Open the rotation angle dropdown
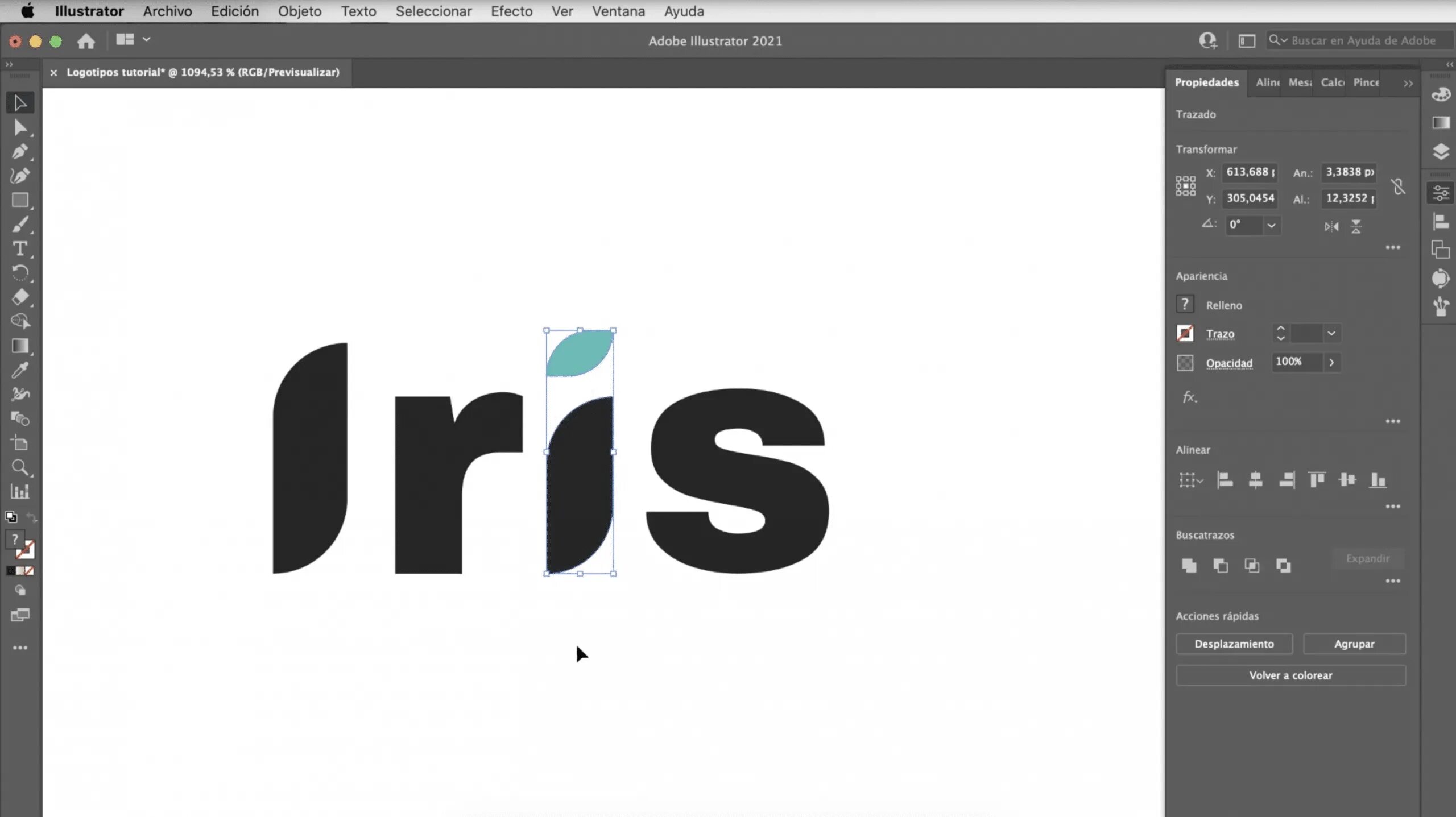The image size is (1456, 817). point(1271,226)
